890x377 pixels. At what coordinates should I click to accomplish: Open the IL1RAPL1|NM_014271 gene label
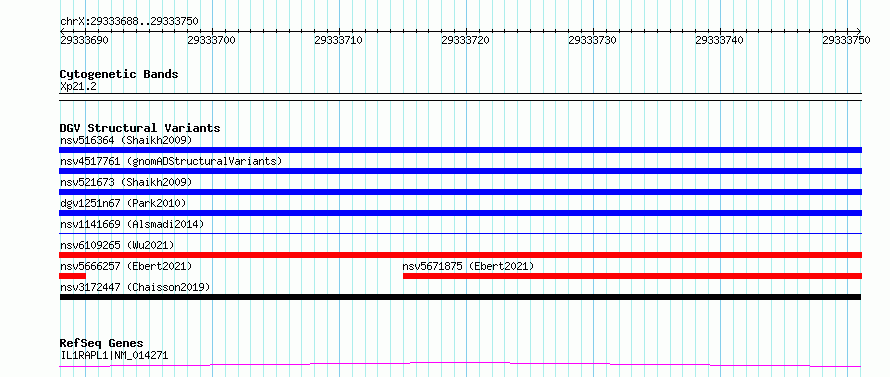point(114,355)
